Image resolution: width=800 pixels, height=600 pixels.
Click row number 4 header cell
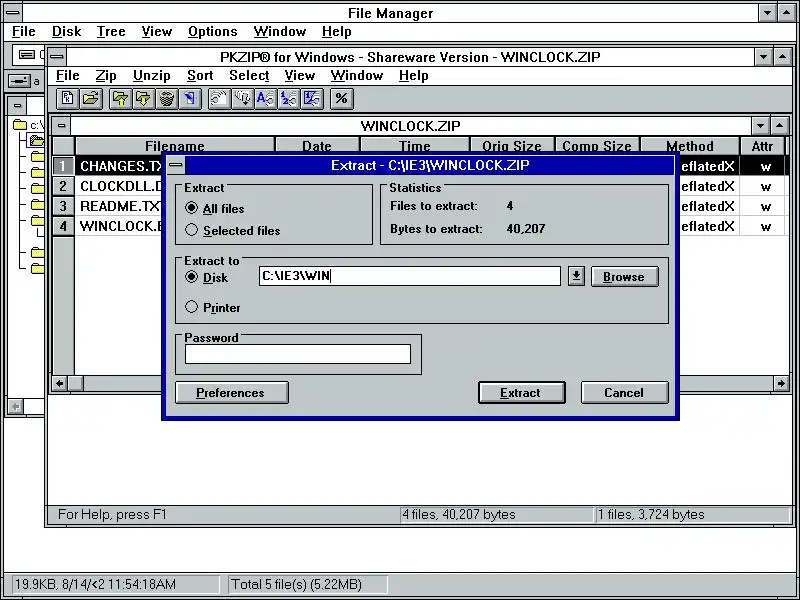tap(63, 226)
